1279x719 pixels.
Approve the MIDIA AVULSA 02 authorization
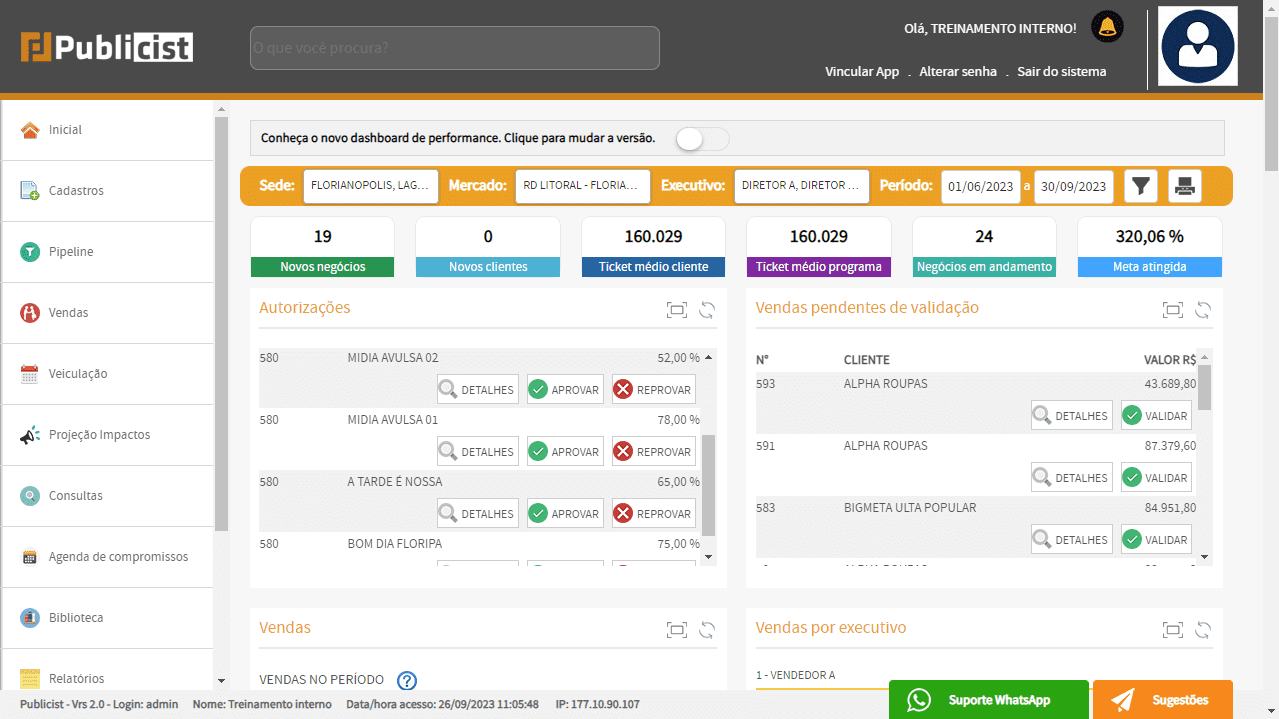point(565,390)
